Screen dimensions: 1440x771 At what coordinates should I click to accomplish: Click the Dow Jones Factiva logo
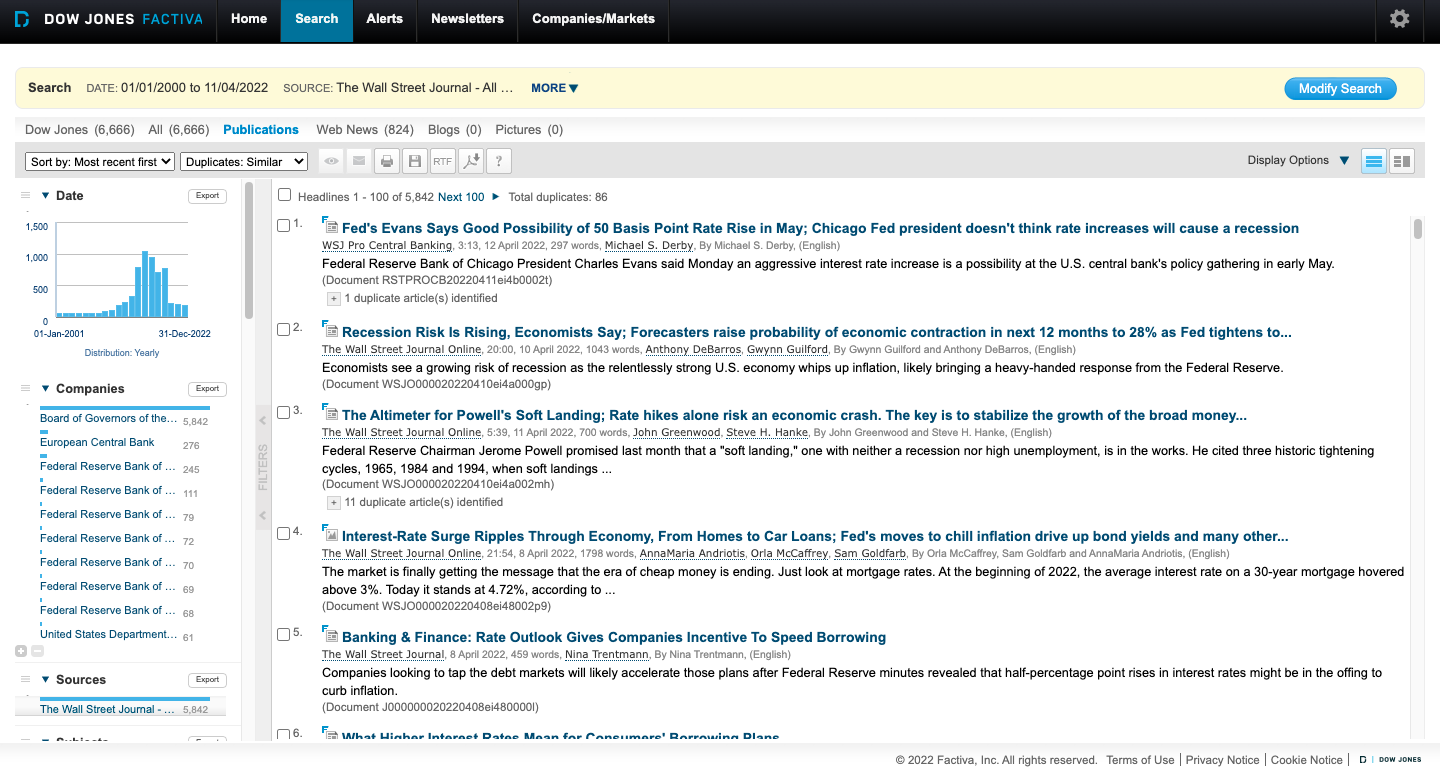107,19
